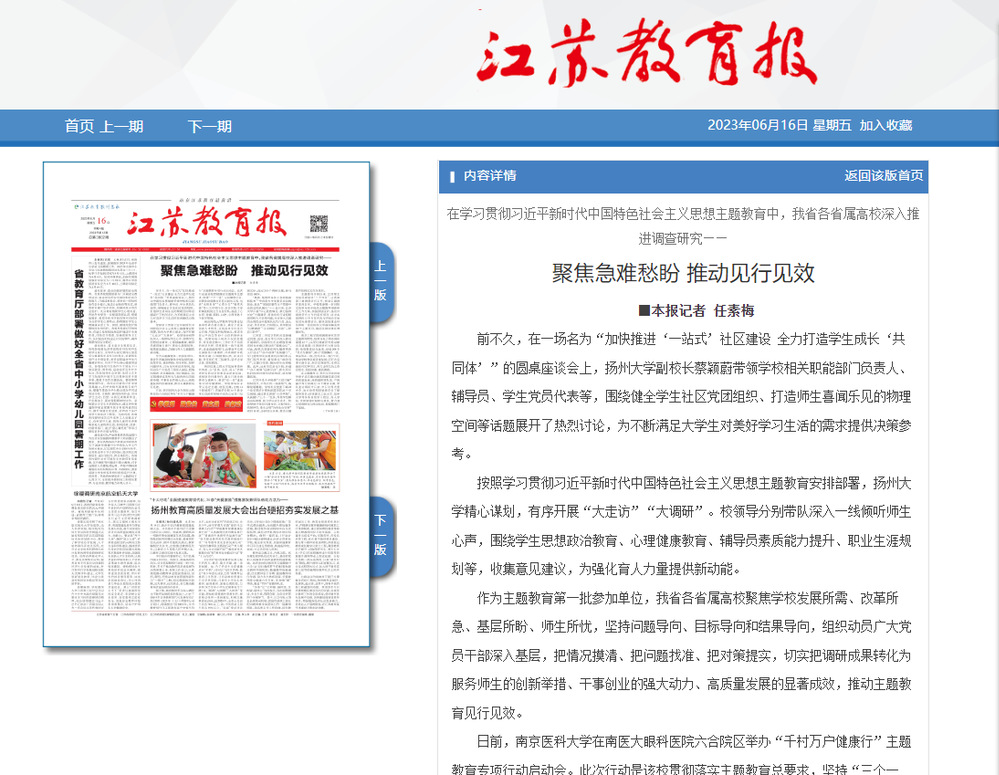Click 加入收藏 to bookmark site
Image resolution: width=999 pixels, height=775 pixels.
pyautogui.click(x=886, y=125)
